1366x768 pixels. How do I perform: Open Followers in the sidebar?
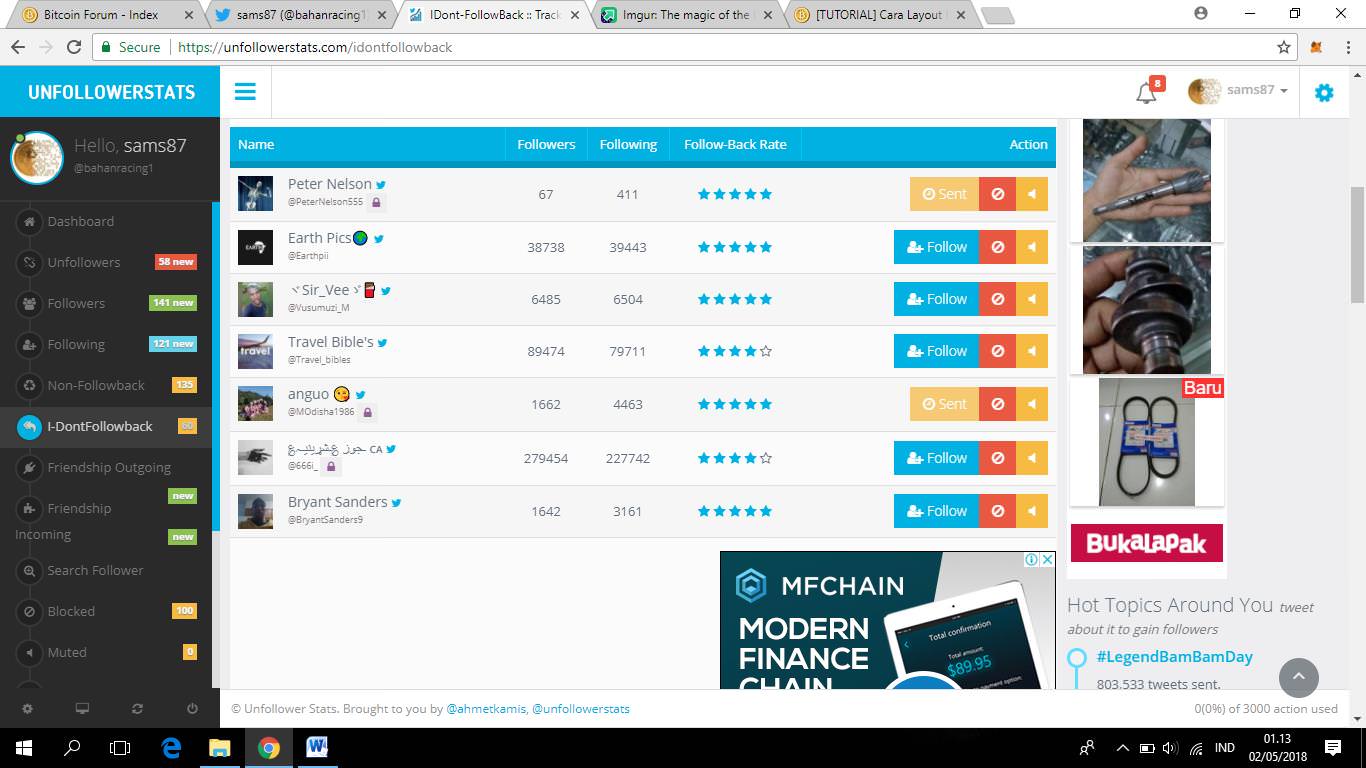pos(76,304)
